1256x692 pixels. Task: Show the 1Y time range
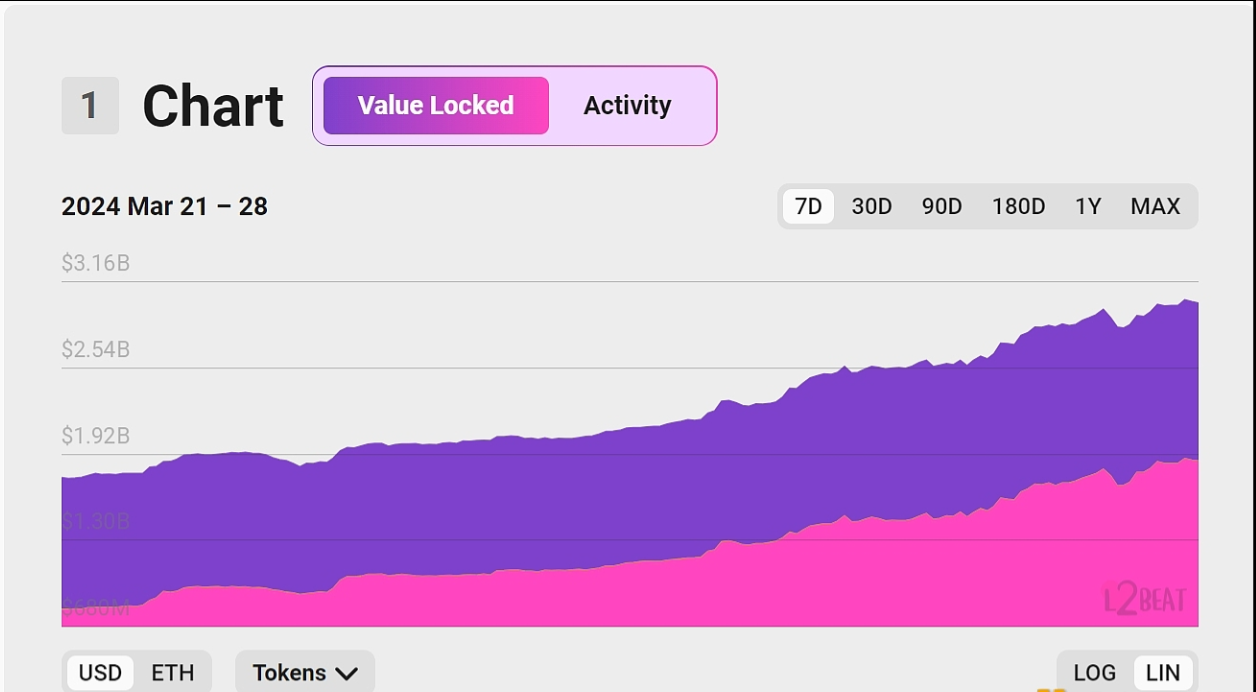click(1087, 207)
